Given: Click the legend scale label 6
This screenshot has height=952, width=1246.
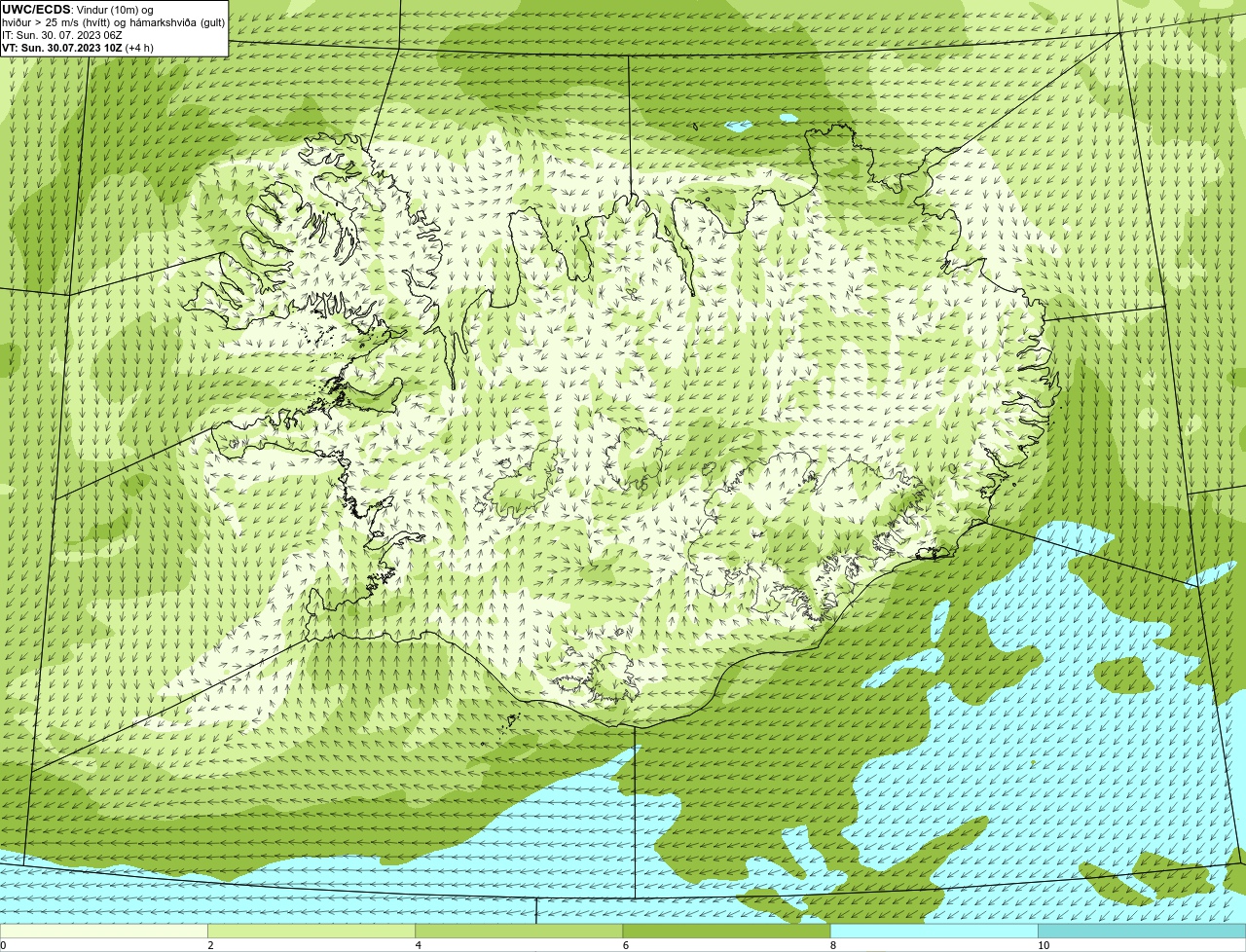Looking at the screenshot, I should [x=626, y=945].
